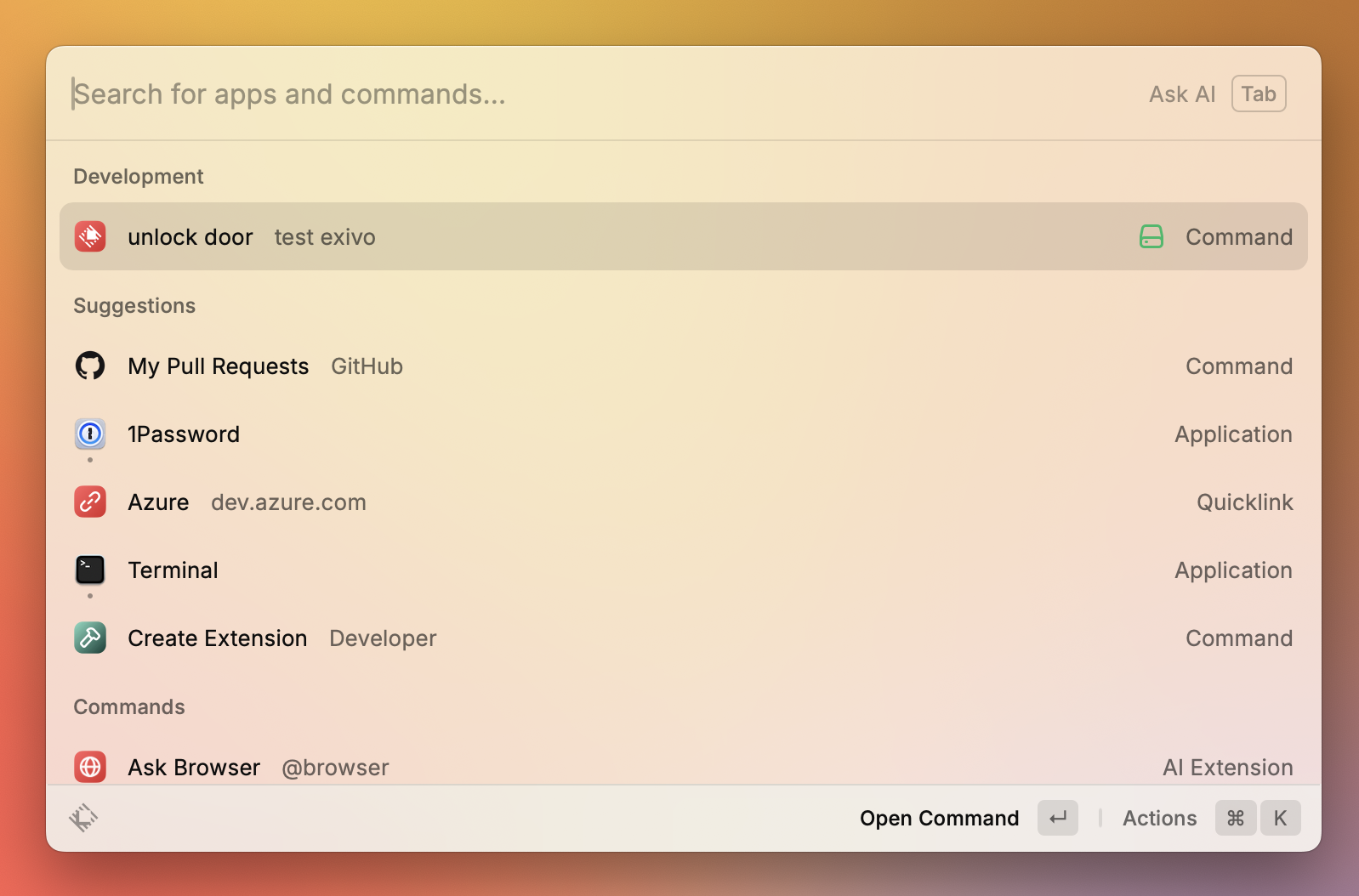The height and width of the screenshot is (896, 1359).
Task: Click the GitHub subtitle text
Action: click(367, 366)
